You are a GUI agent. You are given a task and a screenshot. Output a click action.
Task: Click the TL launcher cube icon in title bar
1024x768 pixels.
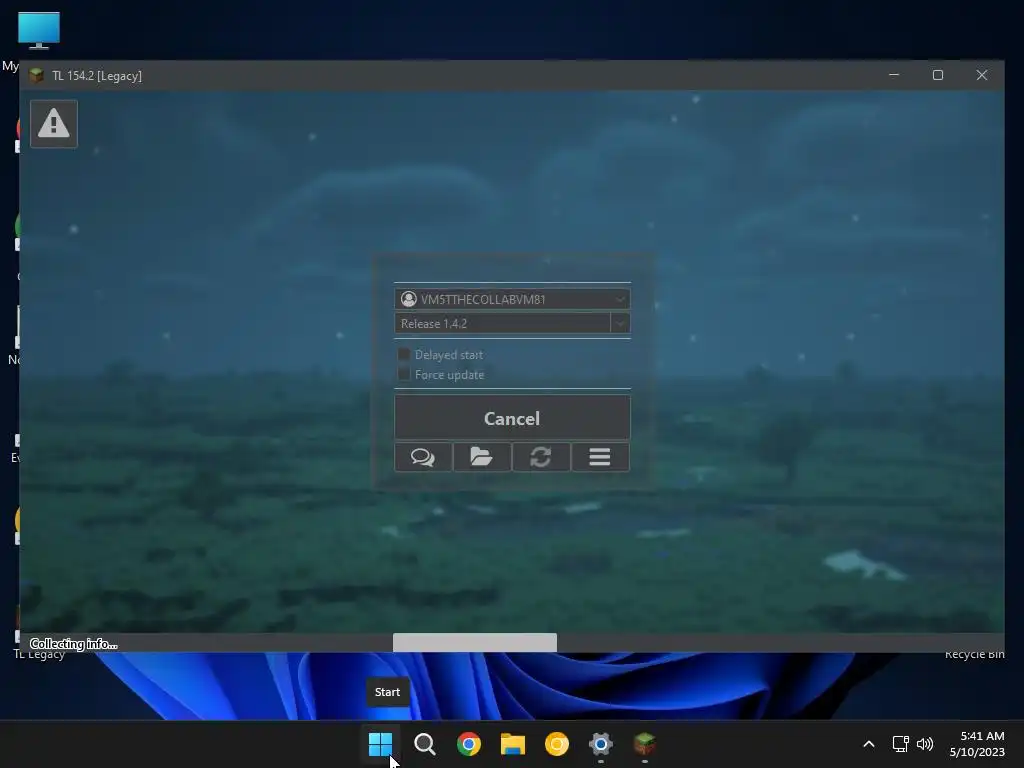click(x=37, y=76)
